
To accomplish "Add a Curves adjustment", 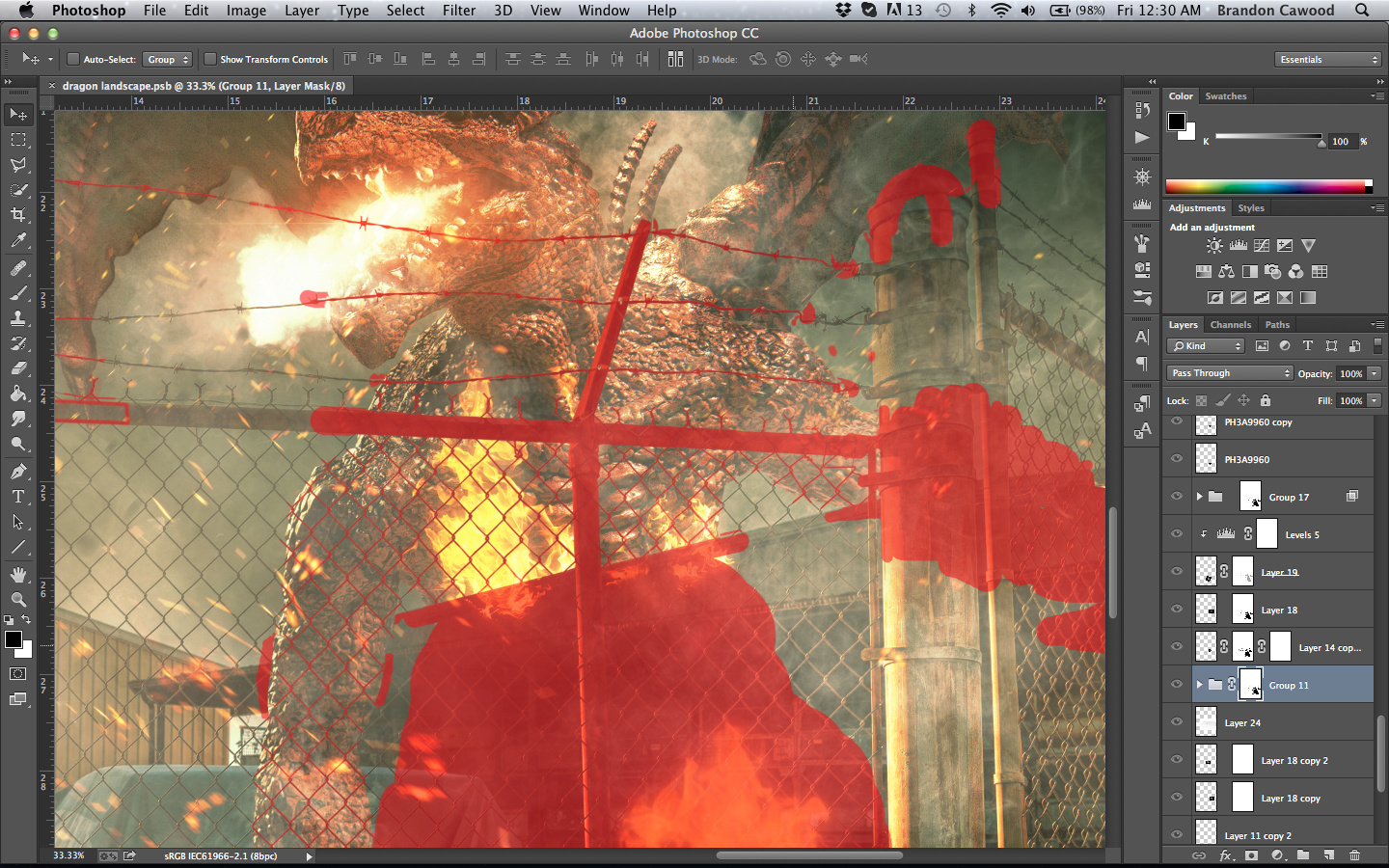I will click(1262, 246).
